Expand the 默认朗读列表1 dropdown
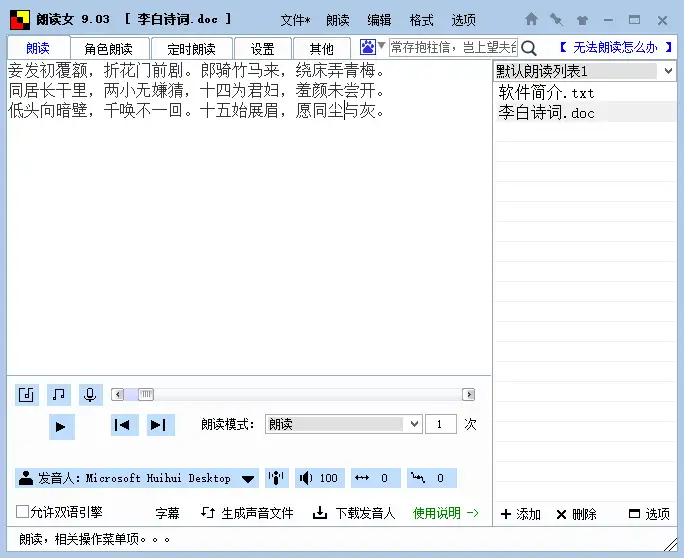 [585, 71]
